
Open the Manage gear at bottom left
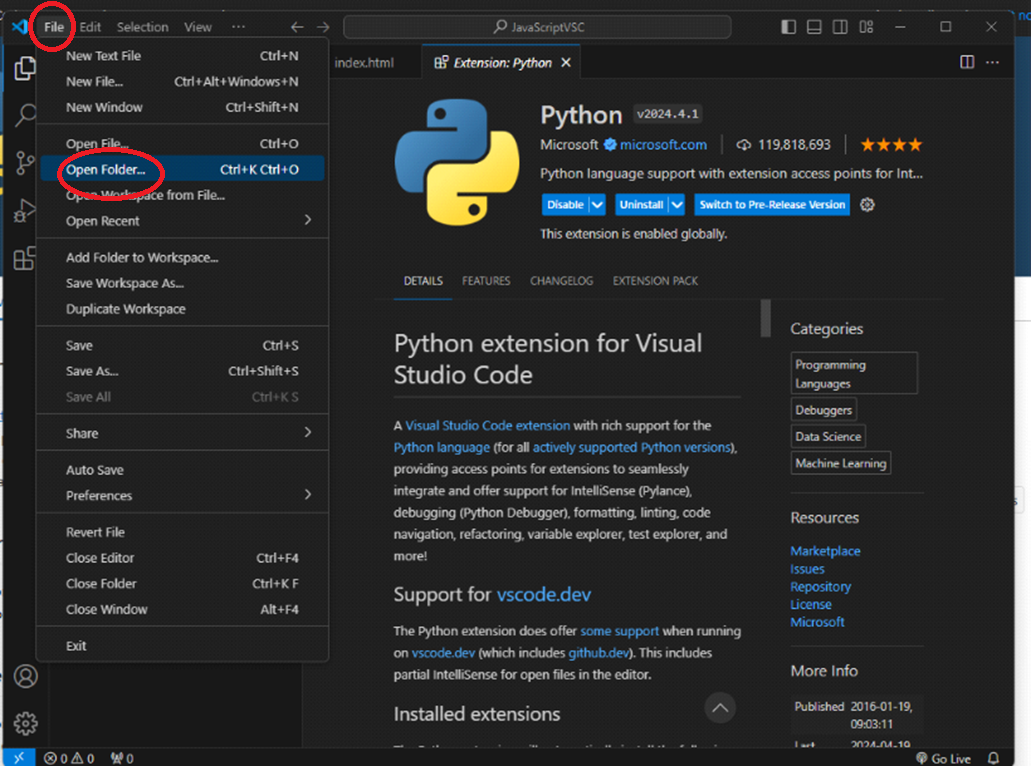(x=25, y=723)
